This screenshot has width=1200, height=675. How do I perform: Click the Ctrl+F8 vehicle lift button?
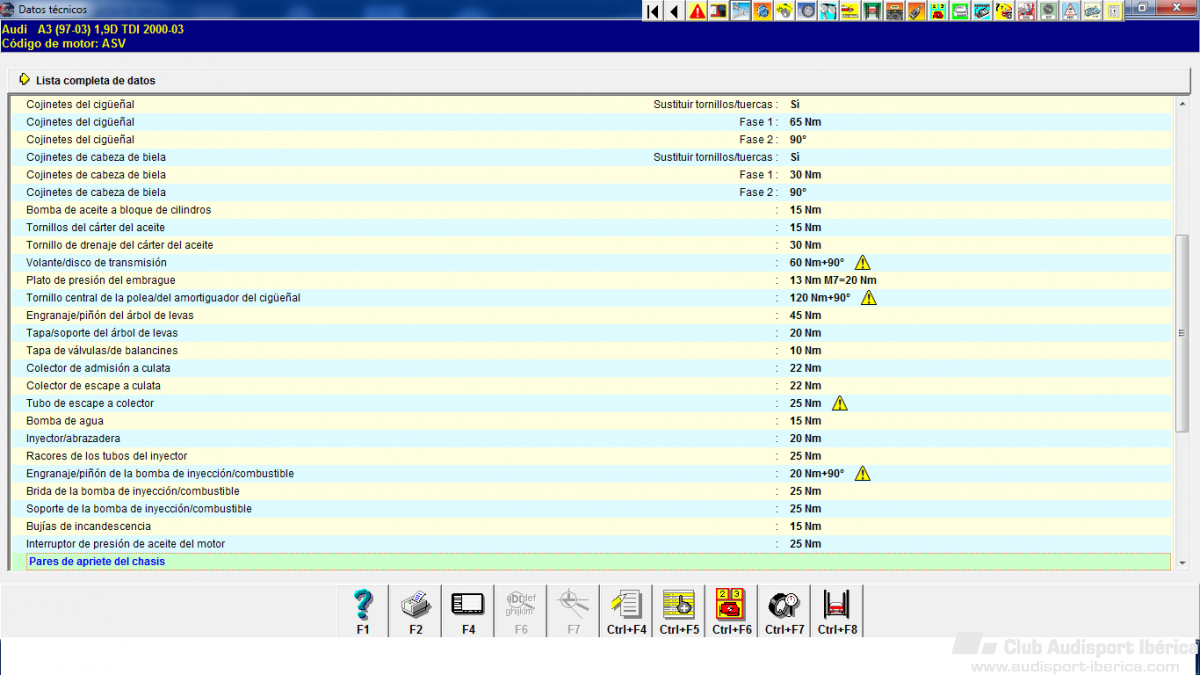(837, 611)
